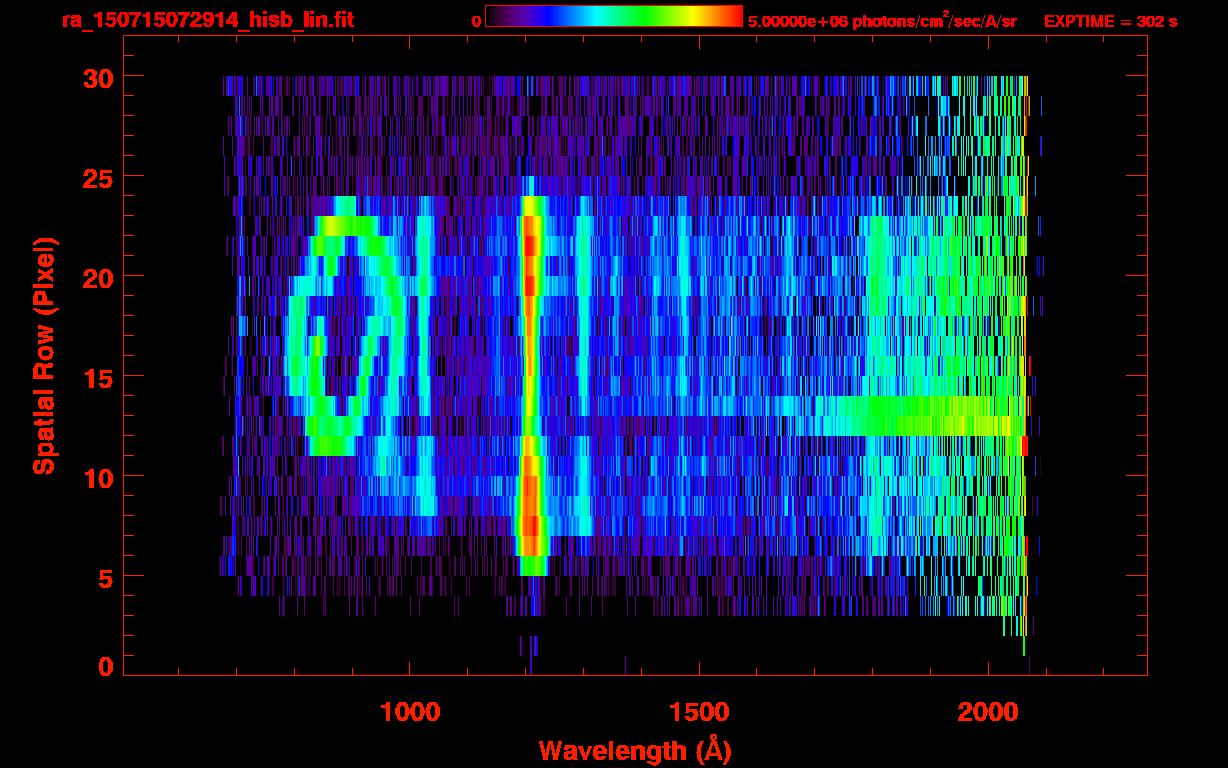
Task: Click the y-axis tick label 0
Action: coord(106,667)
